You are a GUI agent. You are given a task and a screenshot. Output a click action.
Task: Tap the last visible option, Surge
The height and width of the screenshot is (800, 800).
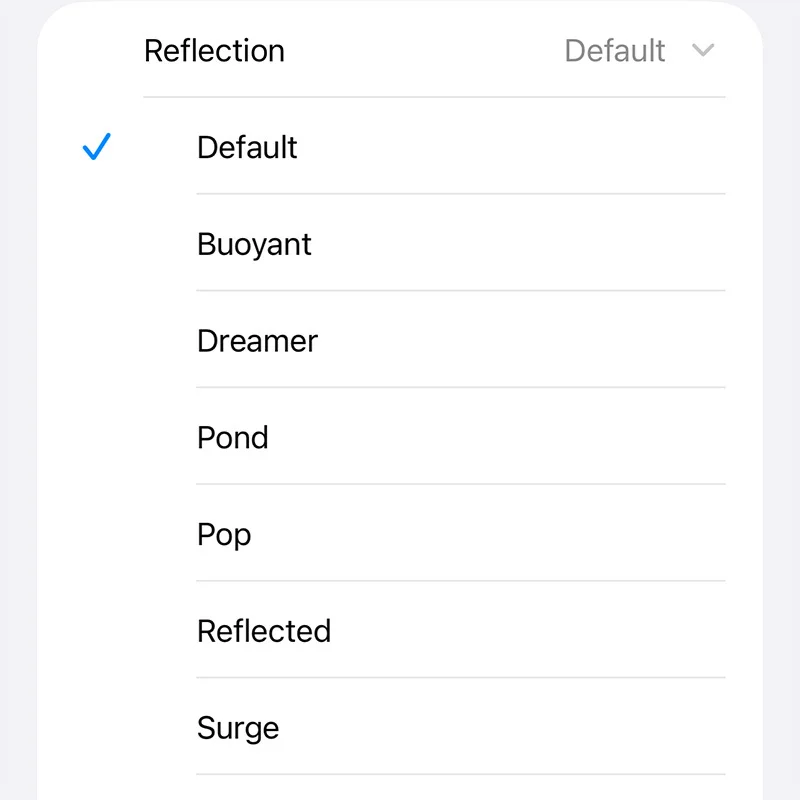238,727
